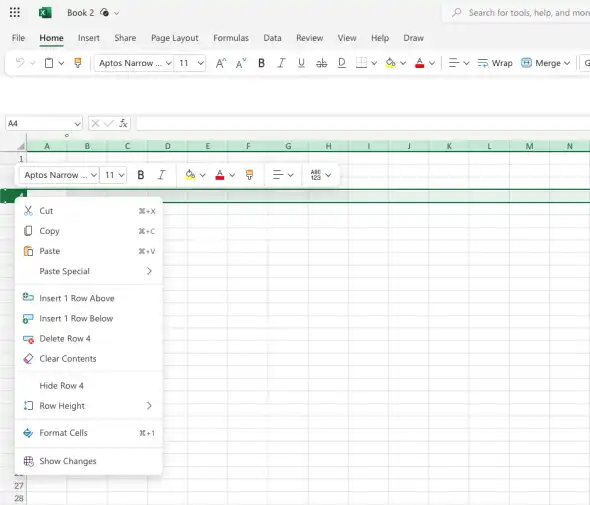Toggle Strikethrough in the ribbon
This screenshot has width=590, height=505.
(x=321, y=63)
